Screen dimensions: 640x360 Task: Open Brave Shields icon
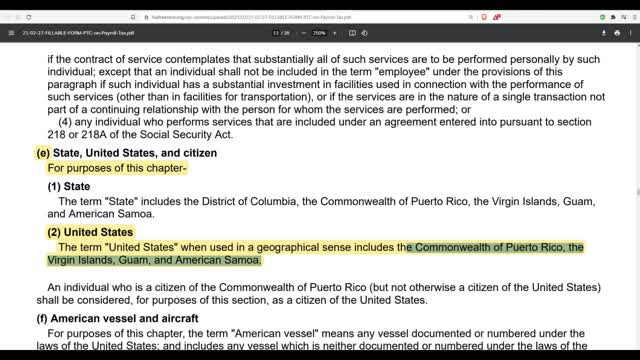(484, 17)
